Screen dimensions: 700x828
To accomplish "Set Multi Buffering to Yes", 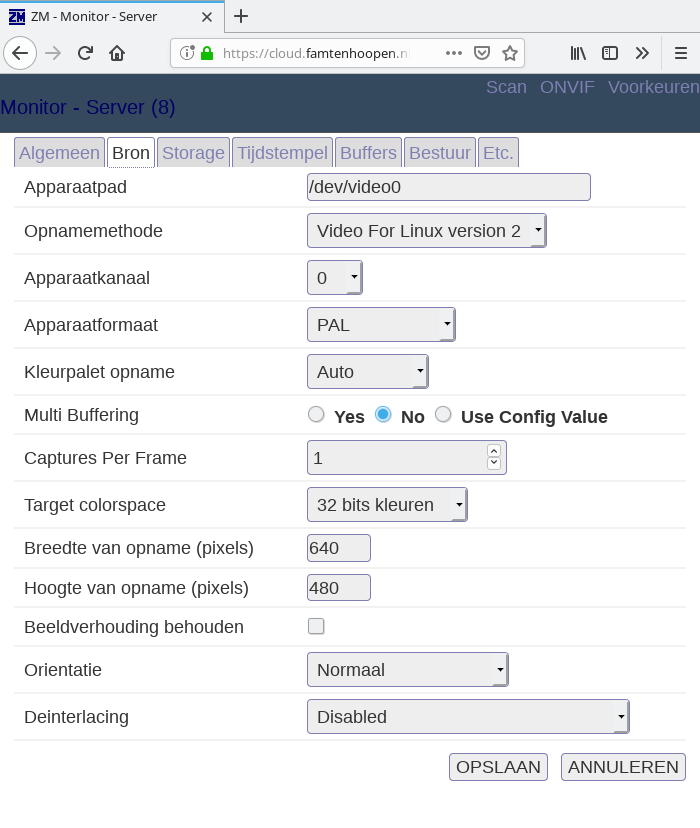I will [317, 415].
